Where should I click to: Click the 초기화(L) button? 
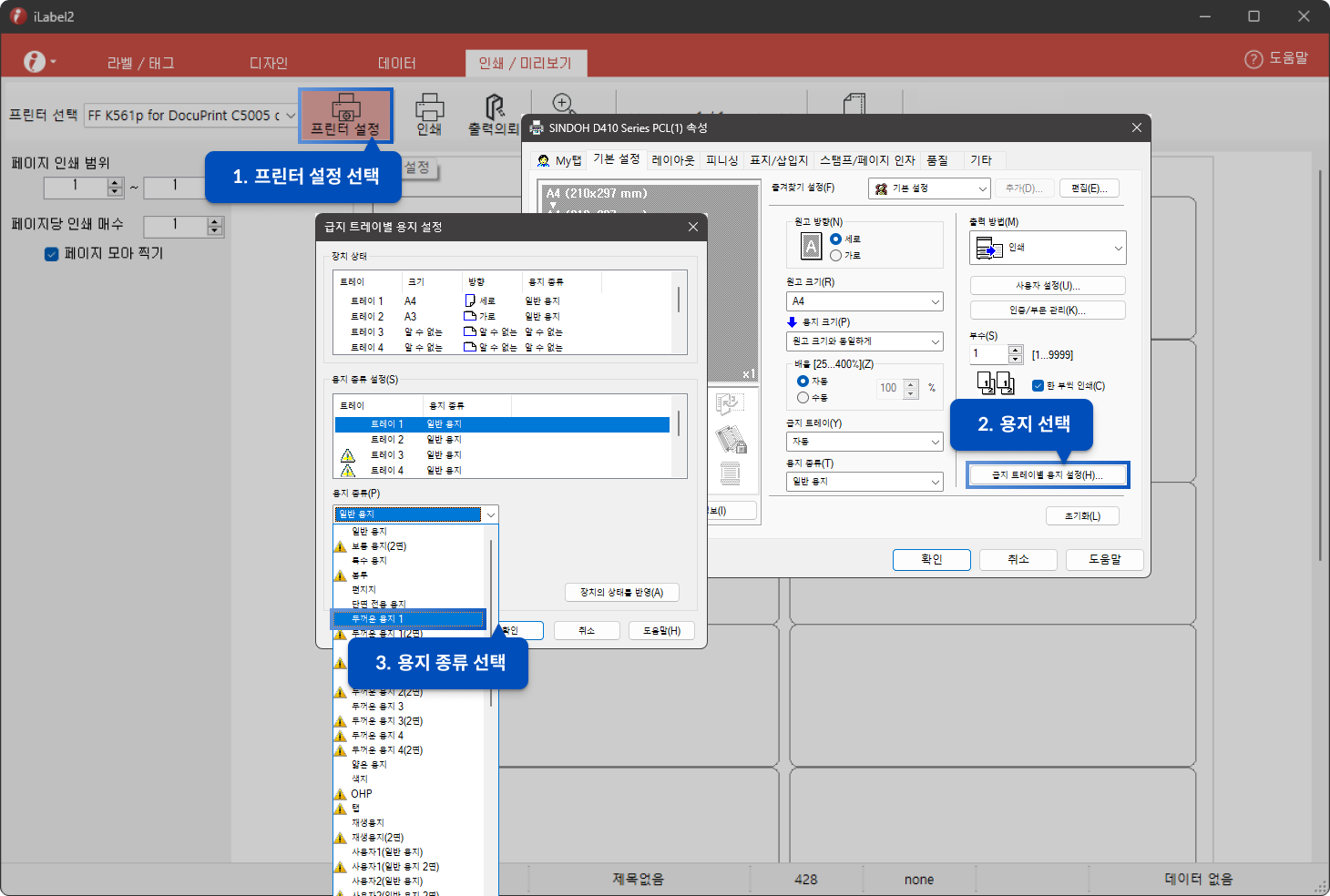tap(1082, 516)
